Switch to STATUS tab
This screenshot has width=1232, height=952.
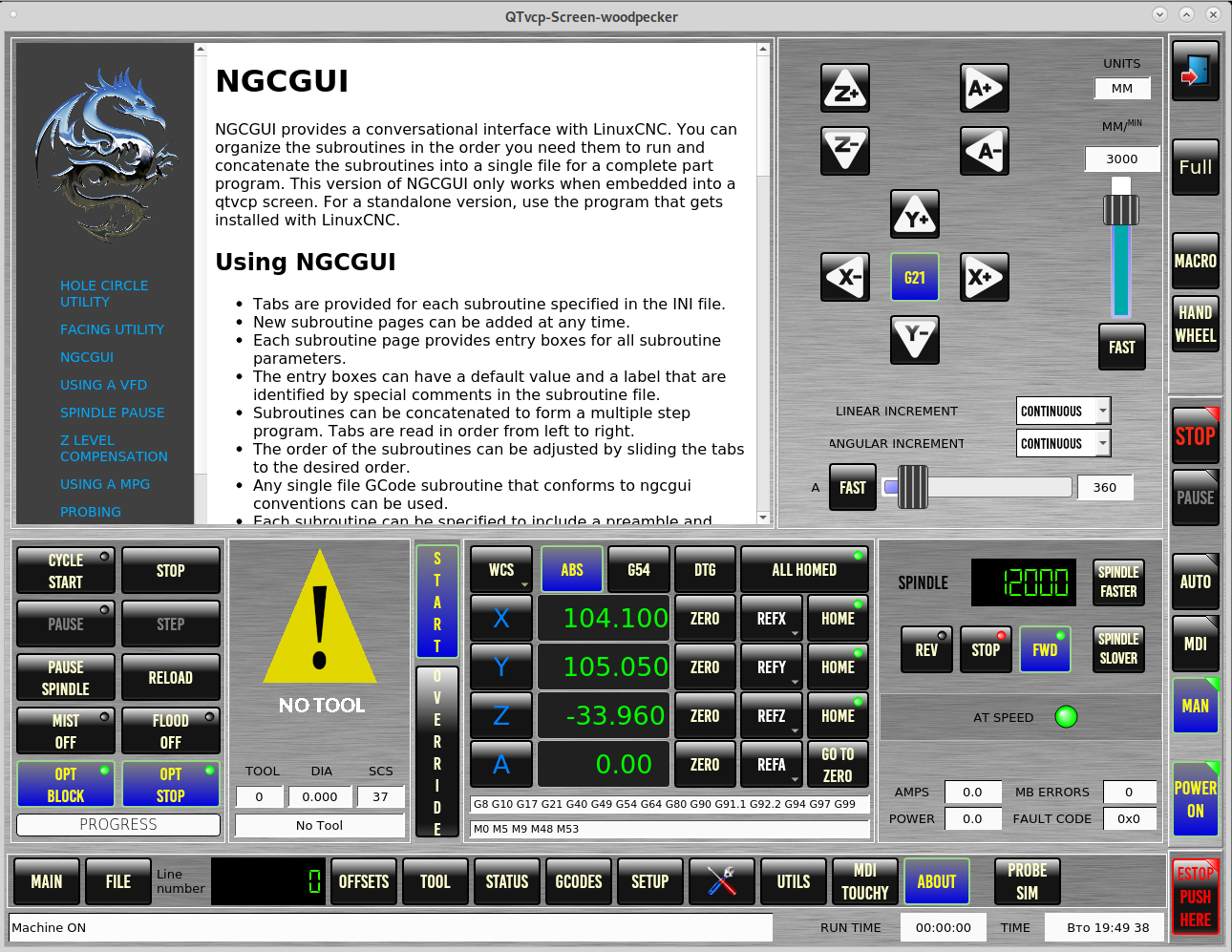[x=507, y=881]
